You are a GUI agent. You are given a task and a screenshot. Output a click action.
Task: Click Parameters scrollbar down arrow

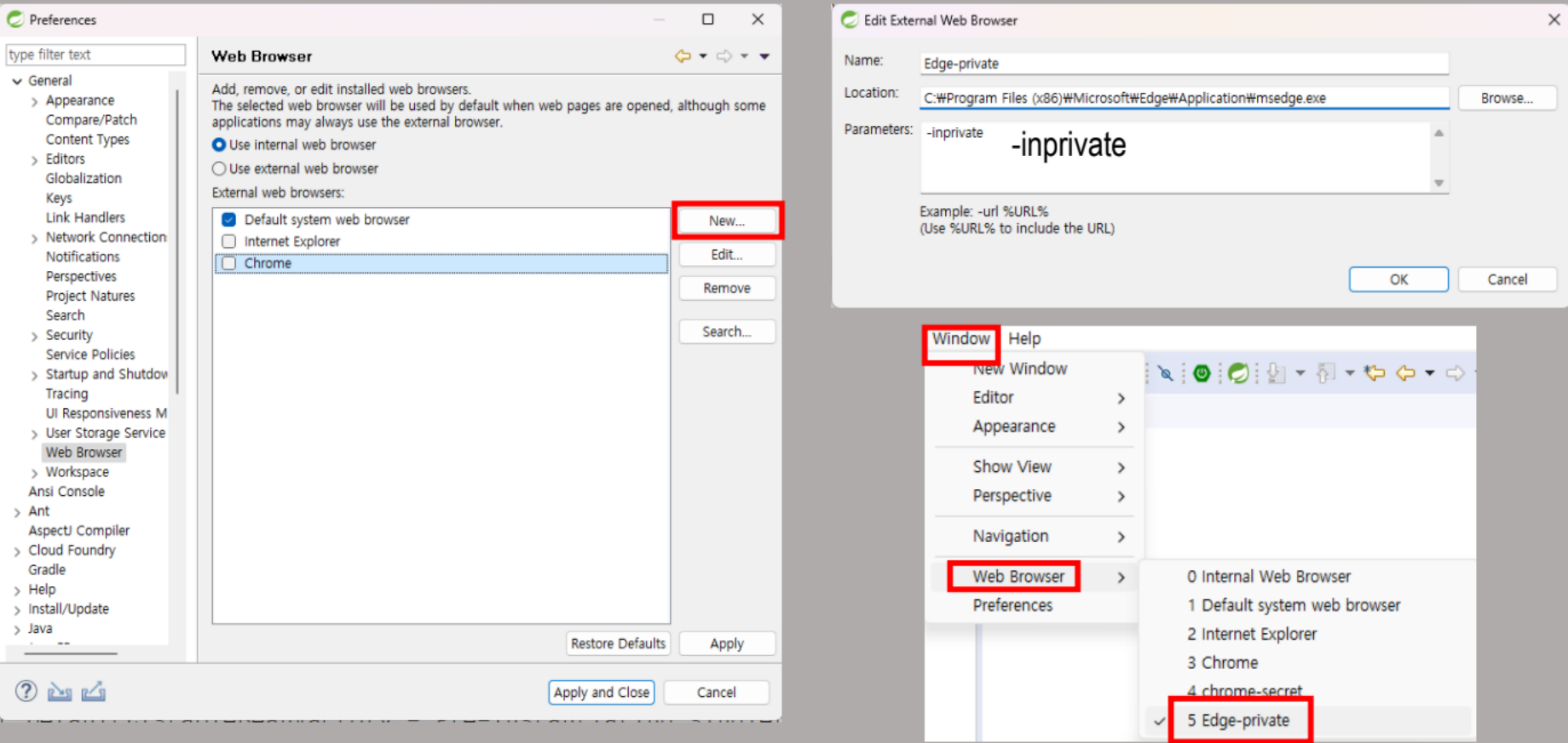tap(1438, 183)
